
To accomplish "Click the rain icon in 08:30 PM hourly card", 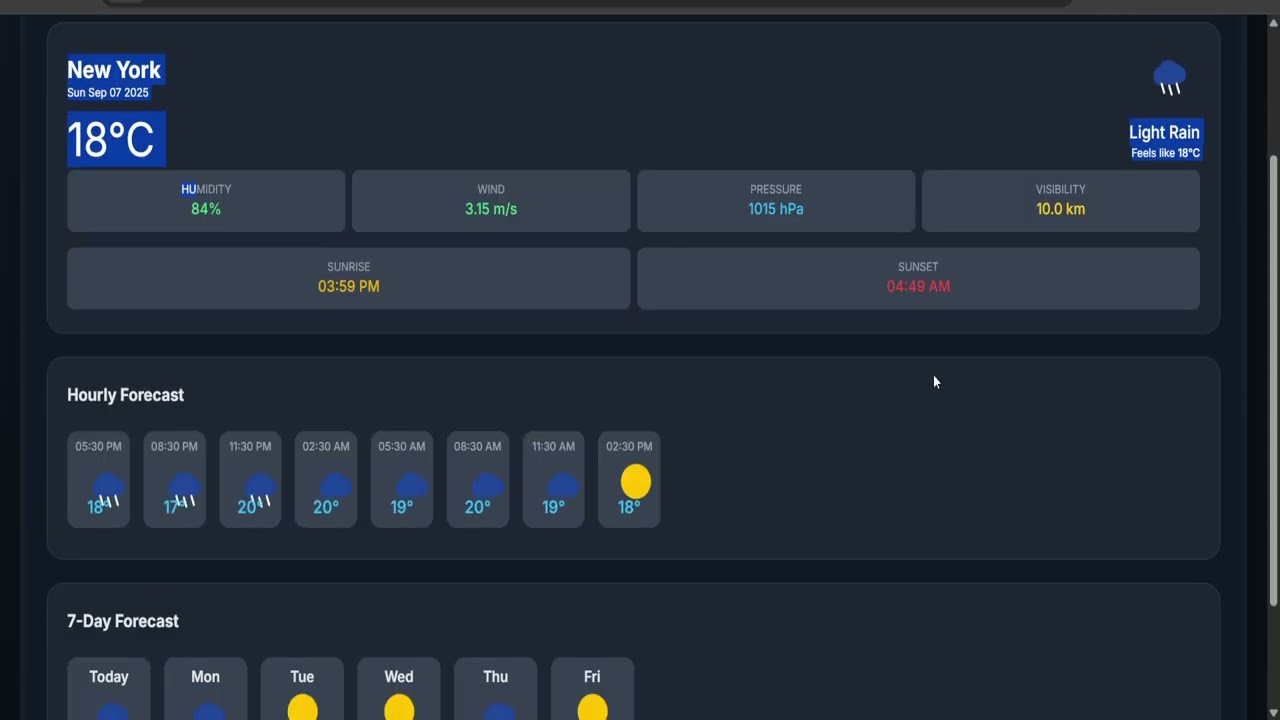I will pyautogui.click(x=184, y=490).
